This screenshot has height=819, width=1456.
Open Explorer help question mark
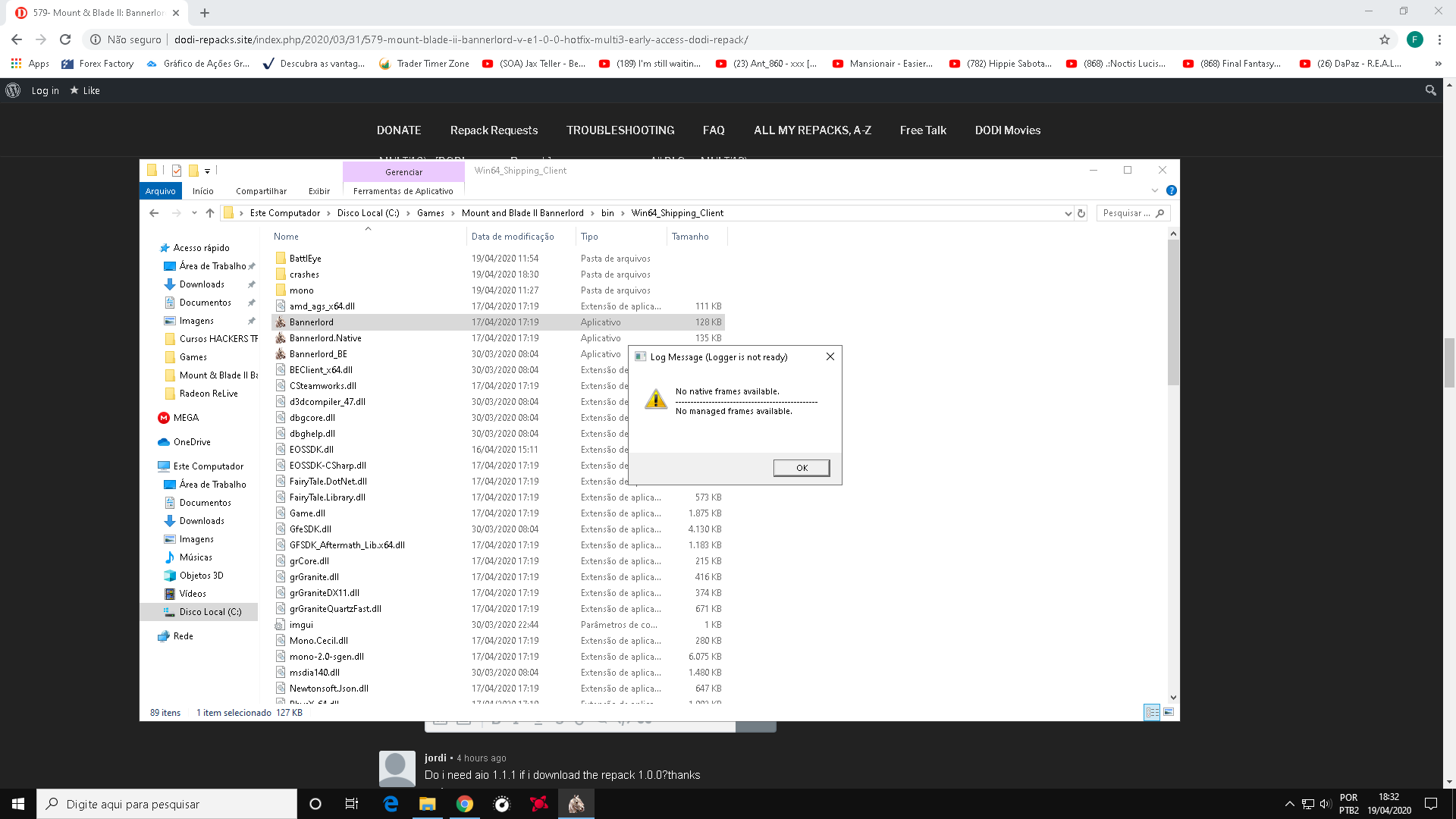coord(1171,190)
